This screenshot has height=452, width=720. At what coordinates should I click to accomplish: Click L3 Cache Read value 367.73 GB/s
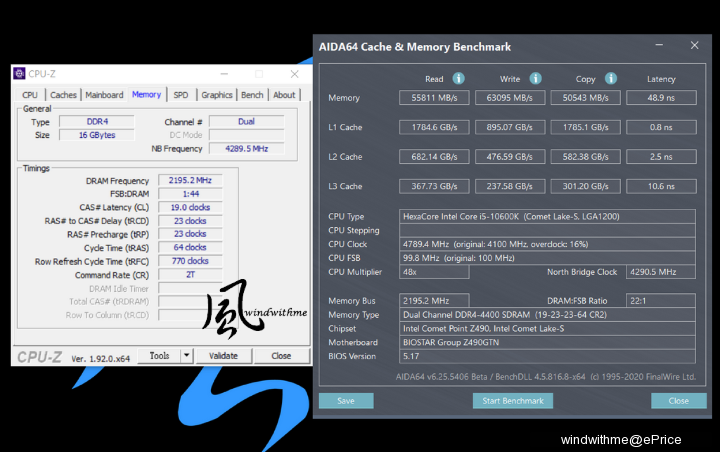(434, 186)
